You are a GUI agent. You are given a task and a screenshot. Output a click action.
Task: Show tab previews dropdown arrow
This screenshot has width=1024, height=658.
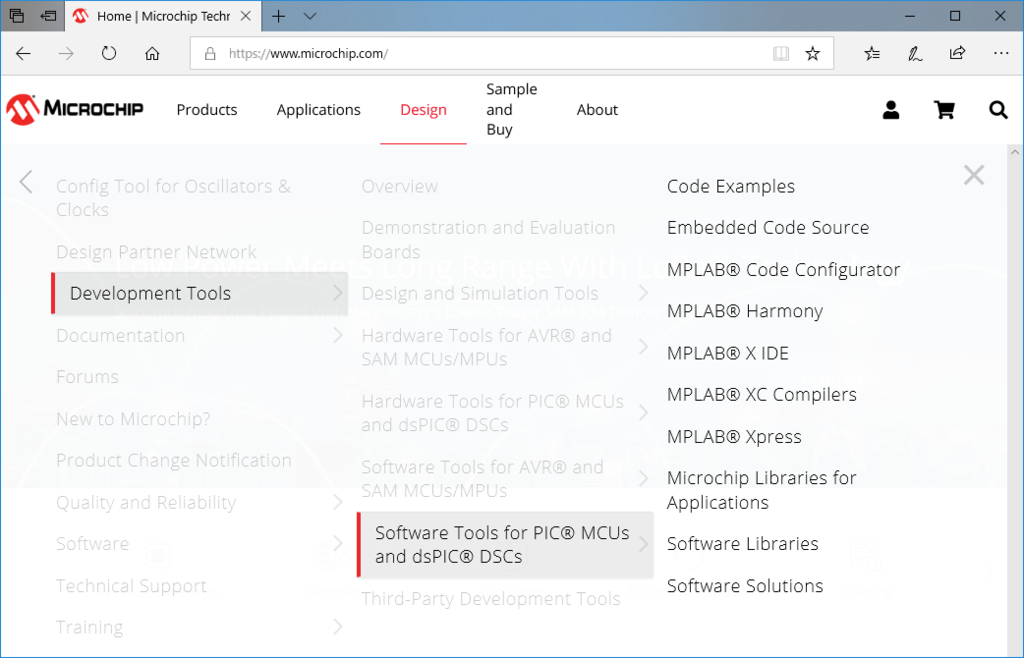[310, 16]
